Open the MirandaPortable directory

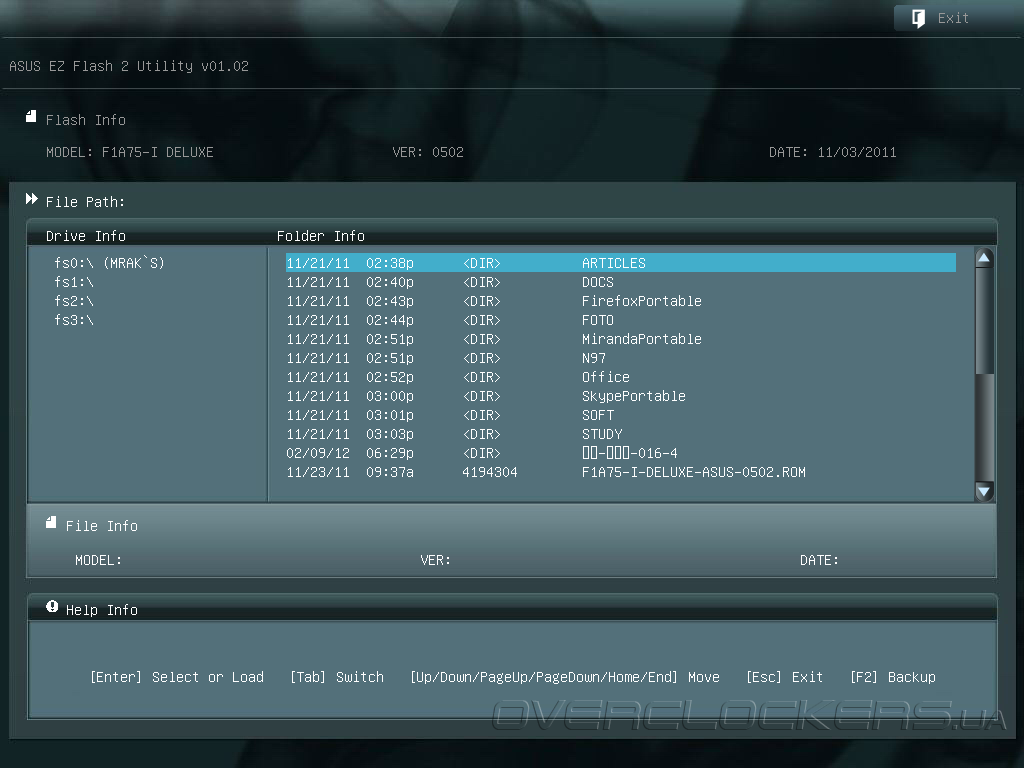[x=621, y=339]
